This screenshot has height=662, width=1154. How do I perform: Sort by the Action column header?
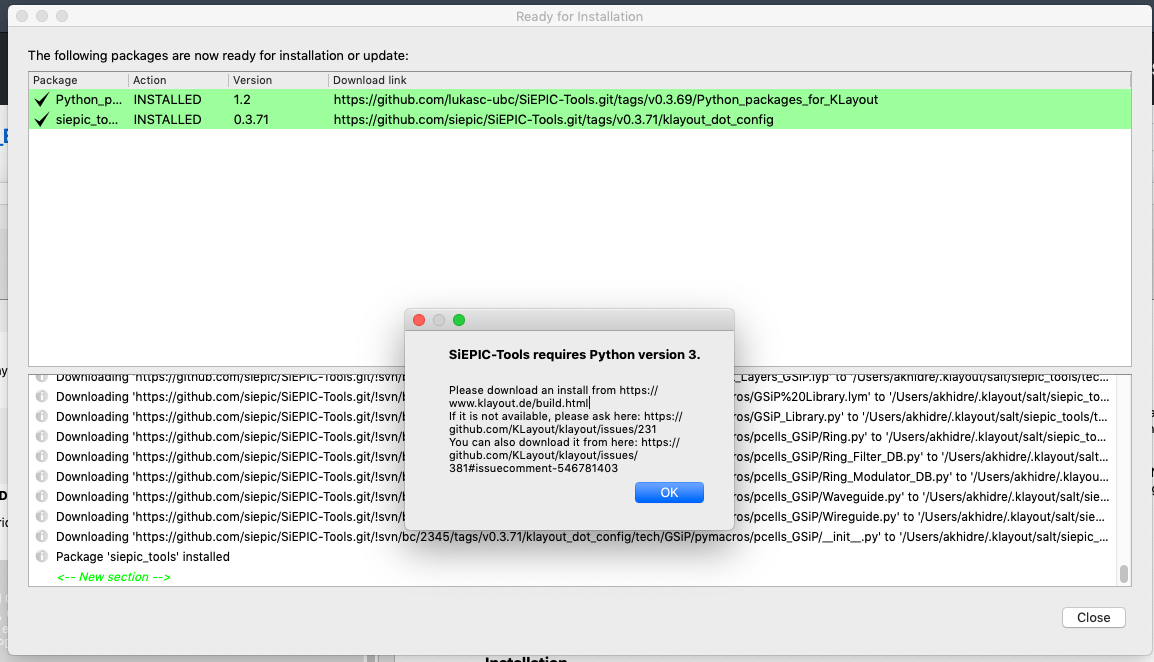pos(178,80)
